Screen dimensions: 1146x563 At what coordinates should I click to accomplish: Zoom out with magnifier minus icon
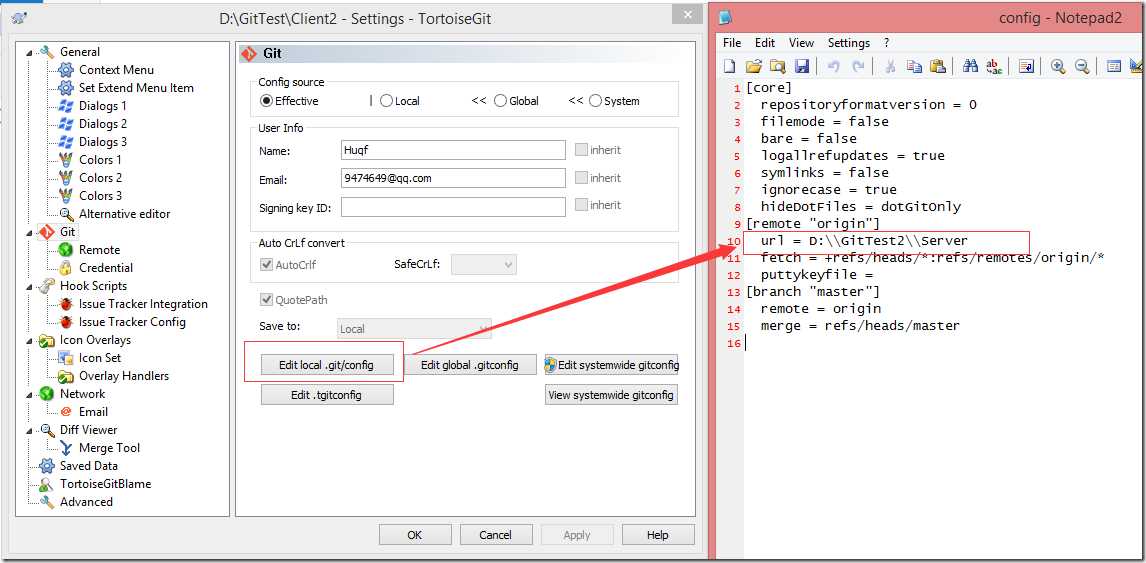pos(1082,67)
